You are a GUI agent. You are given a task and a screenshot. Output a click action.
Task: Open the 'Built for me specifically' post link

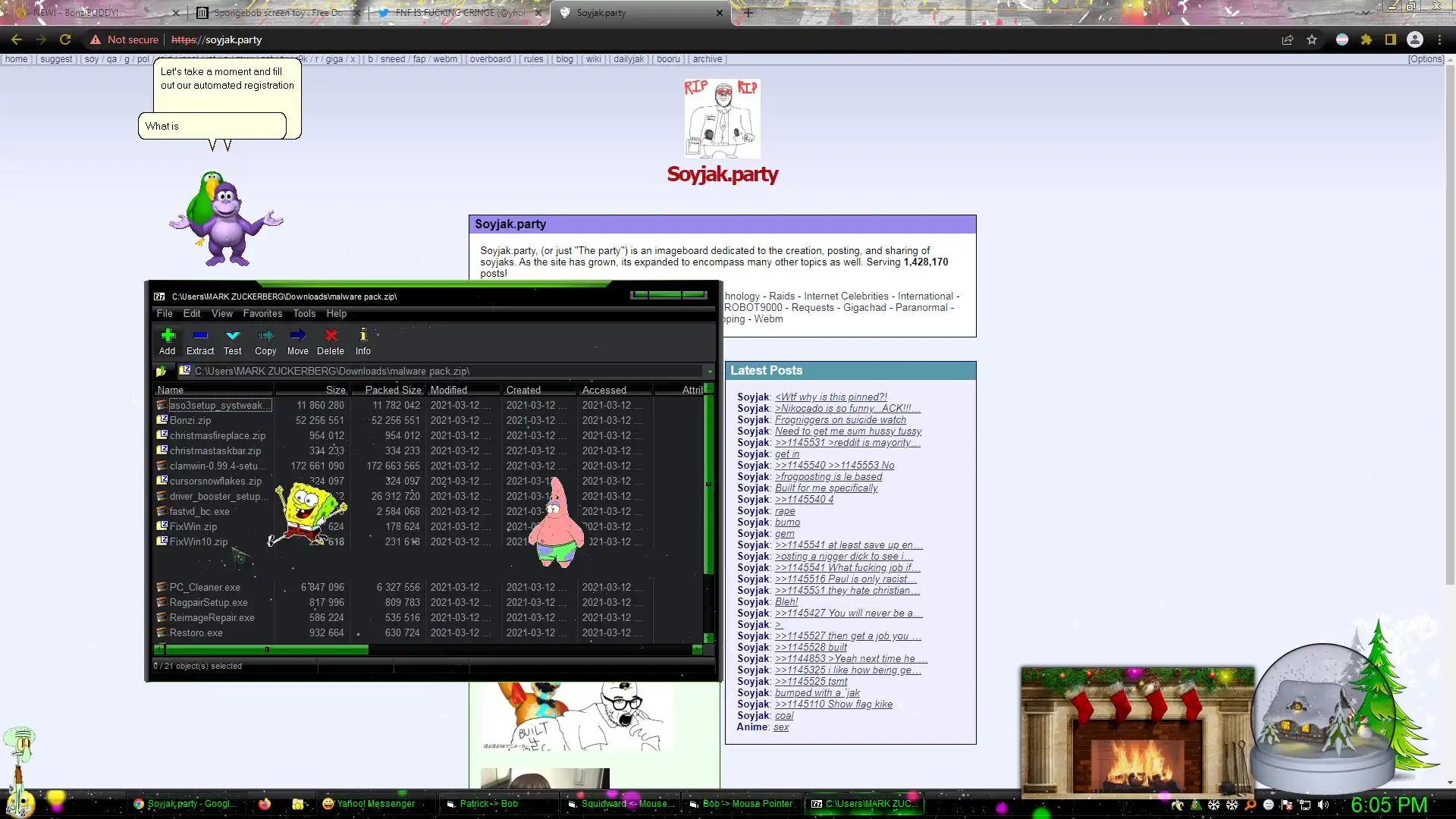826,488
